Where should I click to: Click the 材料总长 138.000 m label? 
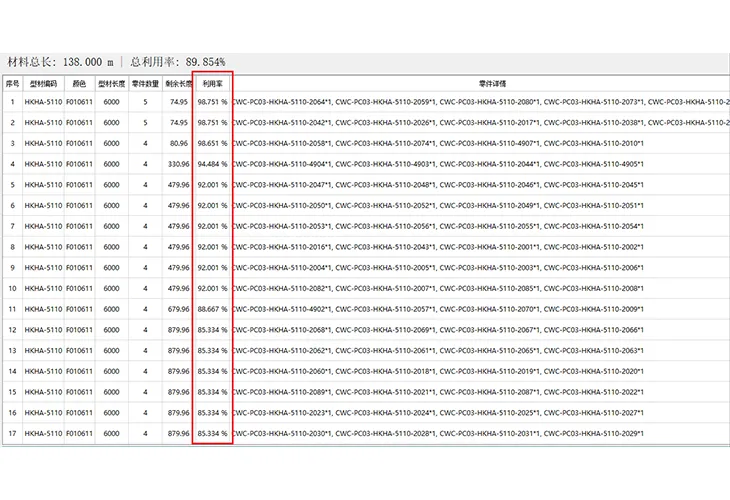point(60,61)
